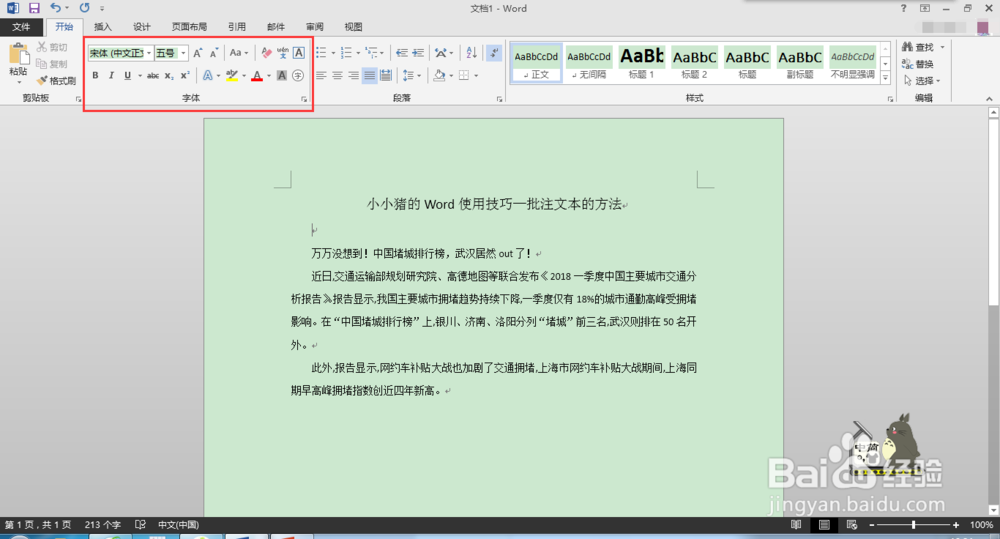Viewport: 1000px width, 539px height.
Task: Click the 替换 replace button
Action: tap(918, 64)
